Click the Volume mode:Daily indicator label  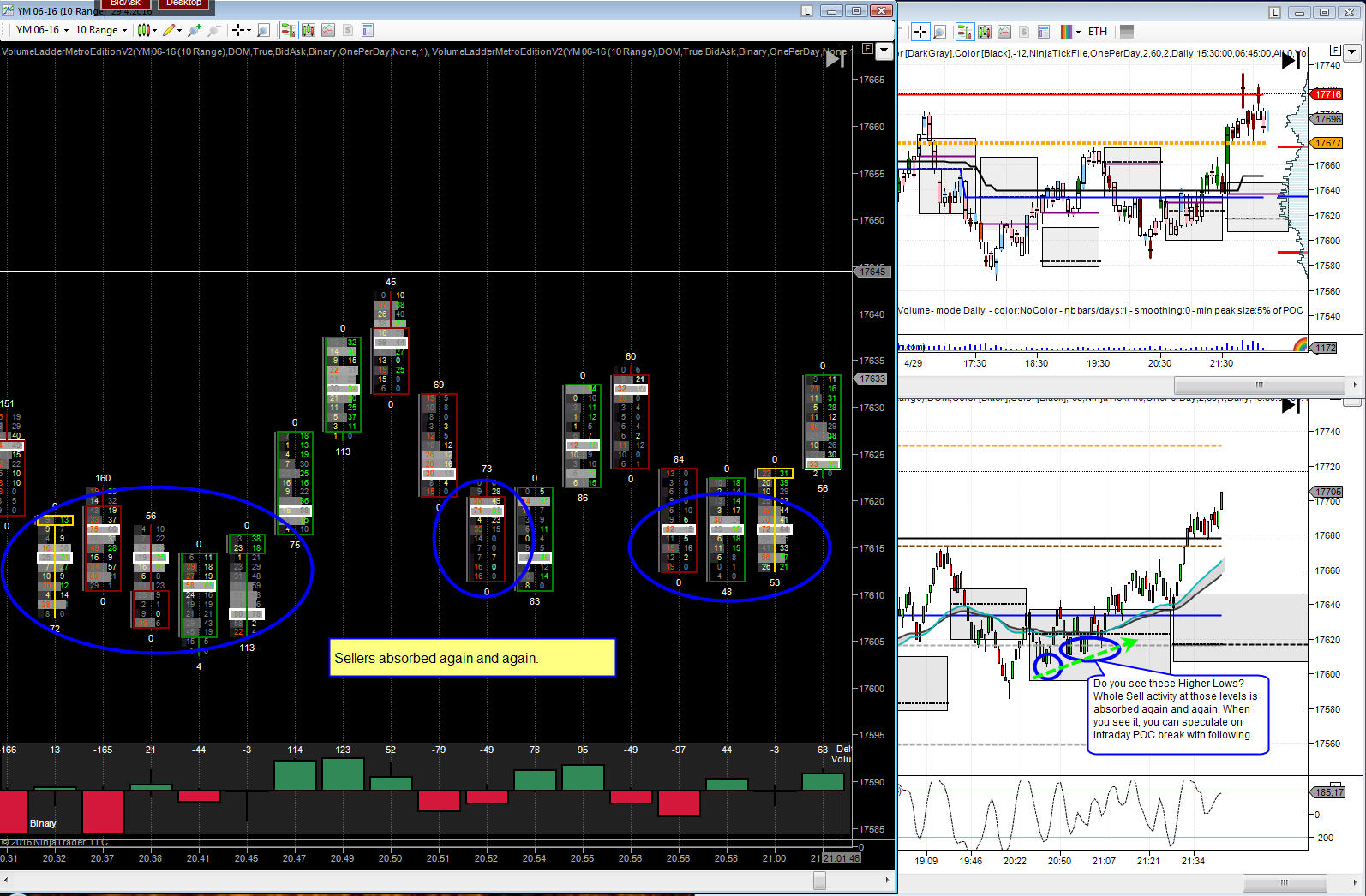[x=1100, y=310]
